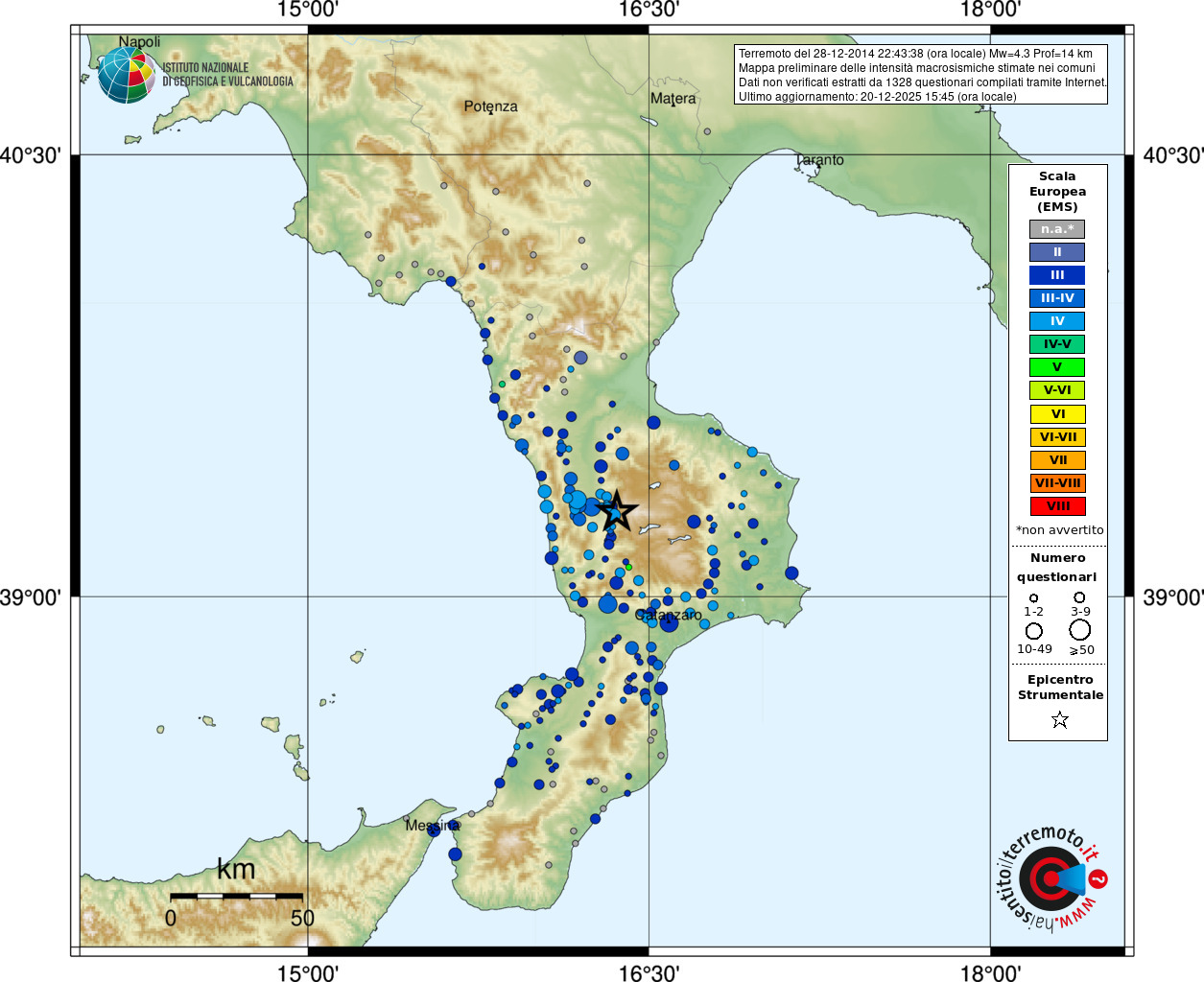
Task: Click the 'Istituto Nazionale di Geofisica e Vulcanologia' text
Action: [x=227, y=75]
